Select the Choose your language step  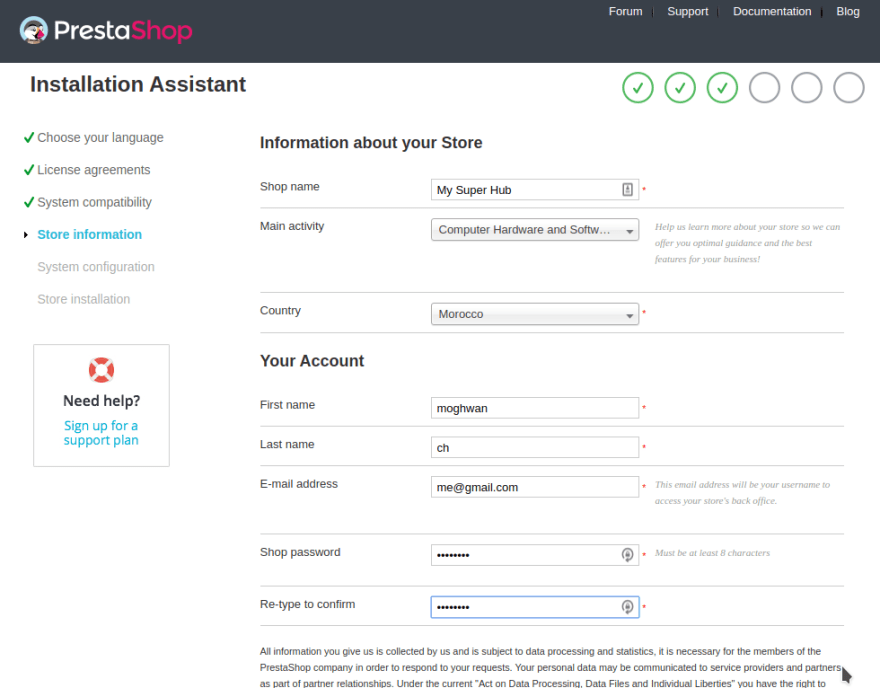(100, 138)
